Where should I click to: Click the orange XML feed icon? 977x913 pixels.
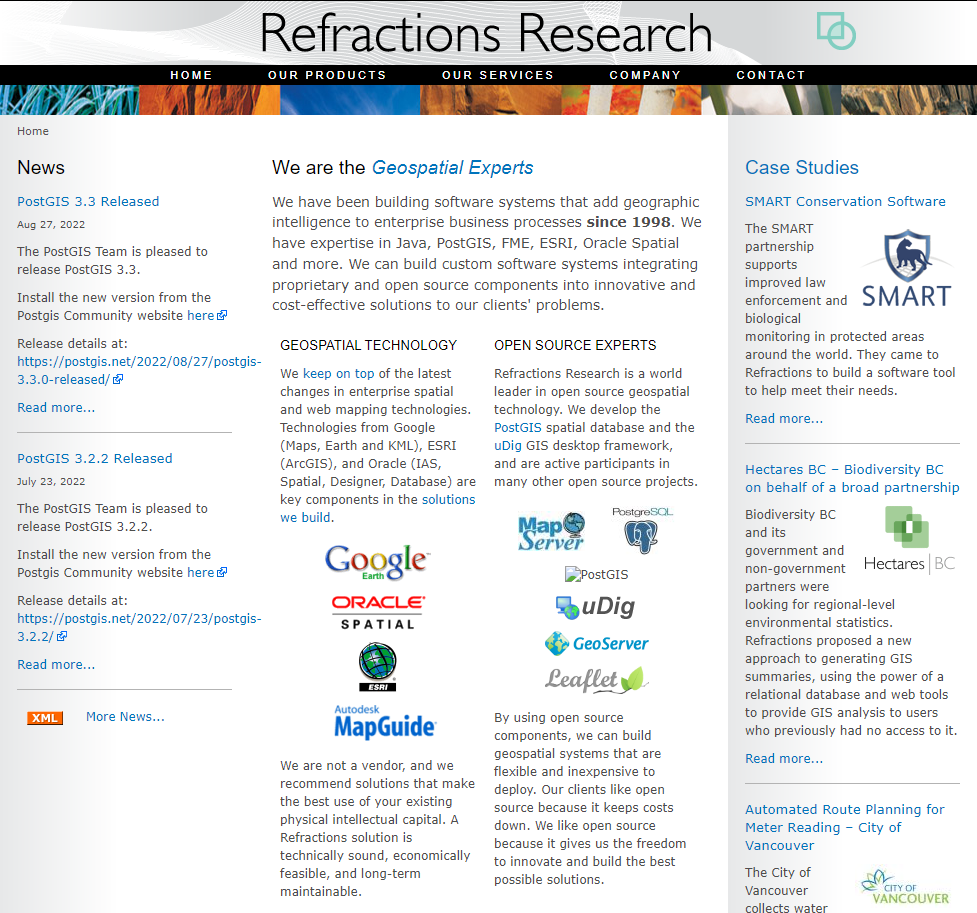click(x=45, y=717)
